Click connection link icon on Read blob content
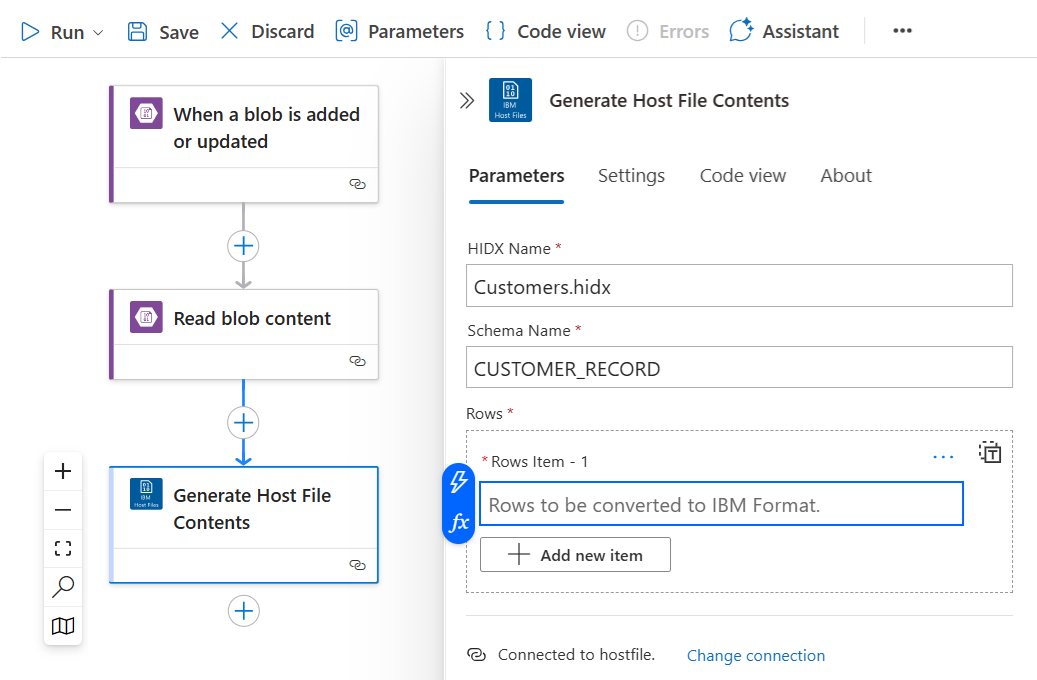1037x680 pixels. tap(357, 361)
